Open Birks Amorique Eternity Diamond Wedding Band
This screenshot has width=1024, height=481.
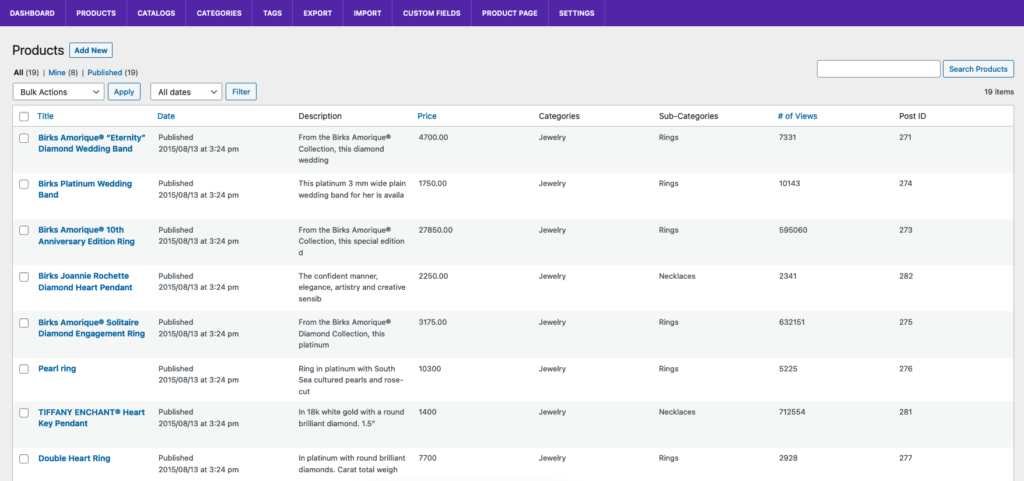tap(91, 143)
